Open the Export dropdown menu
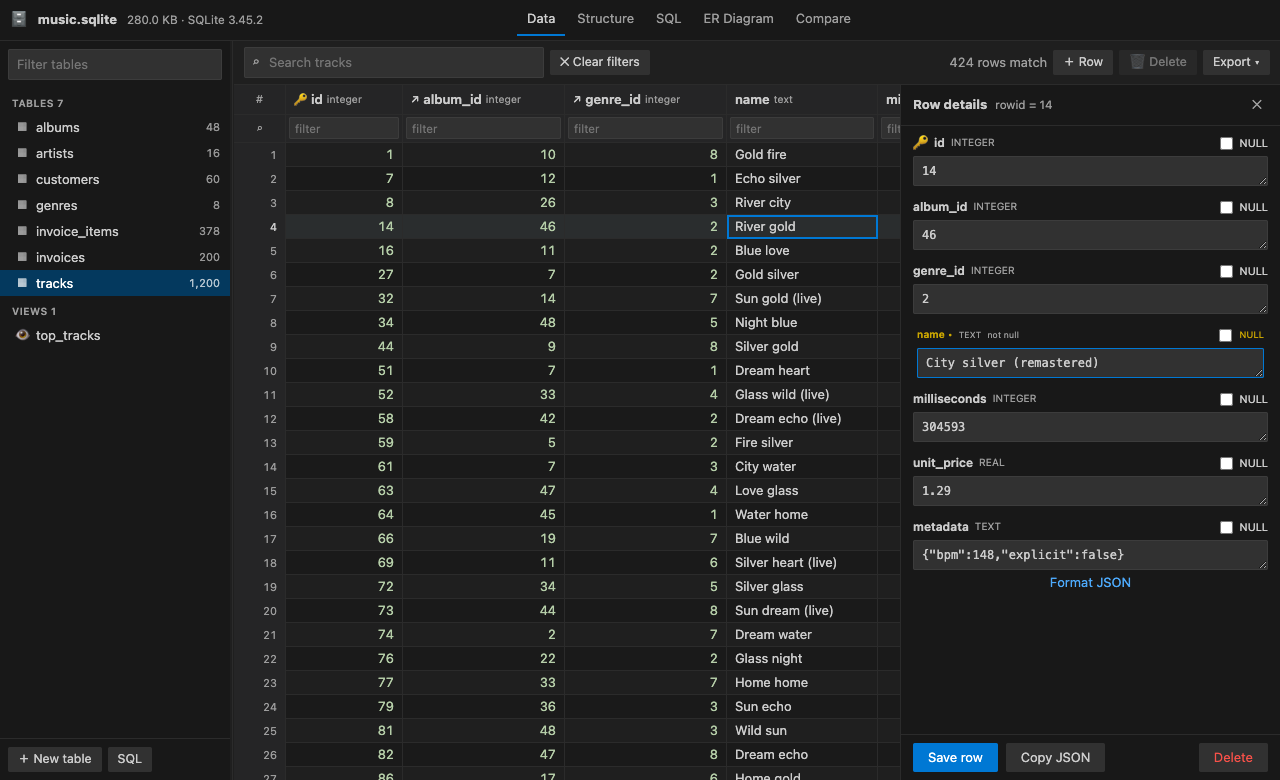The height and width of the screenshot is (780, 1280). (x=1236, y=62)
